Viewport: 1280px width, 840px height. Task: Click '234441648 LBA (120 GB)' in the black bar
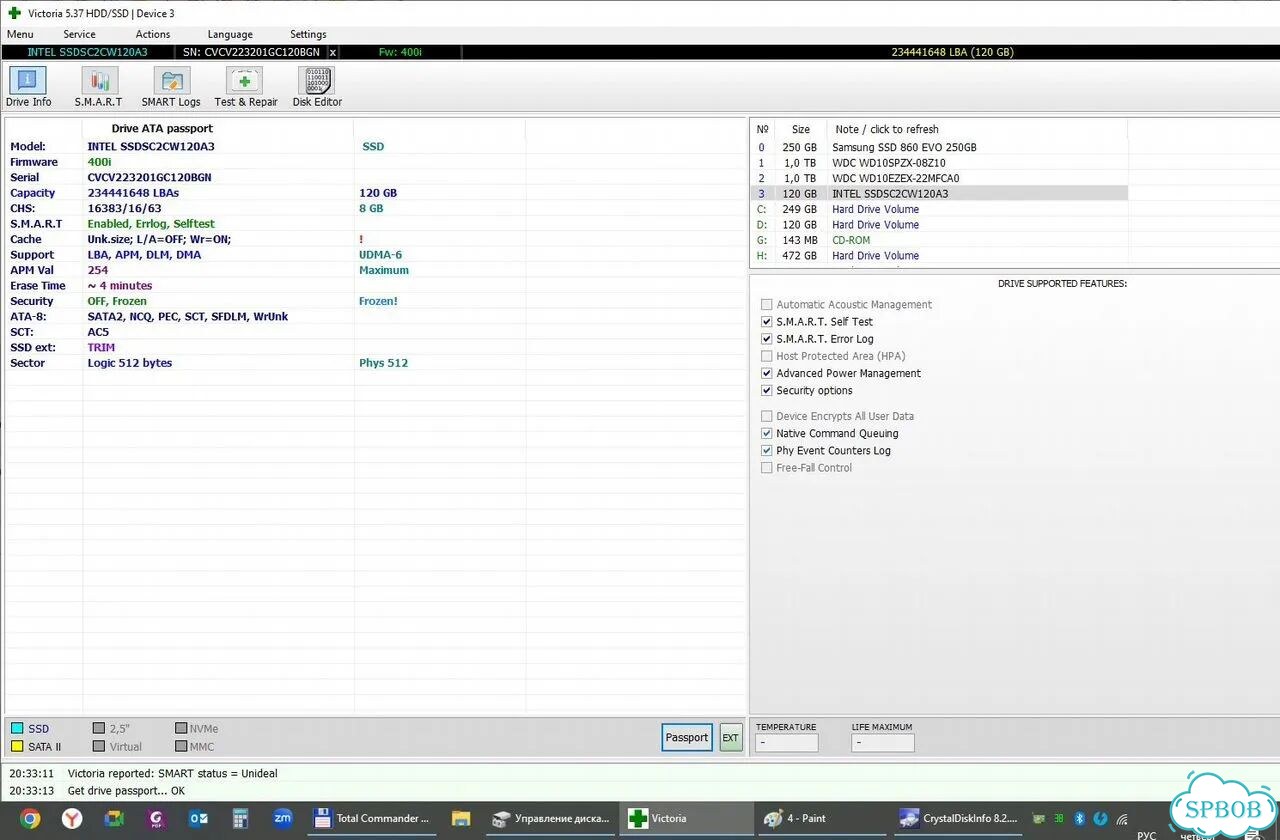click(x=952, y=52)
